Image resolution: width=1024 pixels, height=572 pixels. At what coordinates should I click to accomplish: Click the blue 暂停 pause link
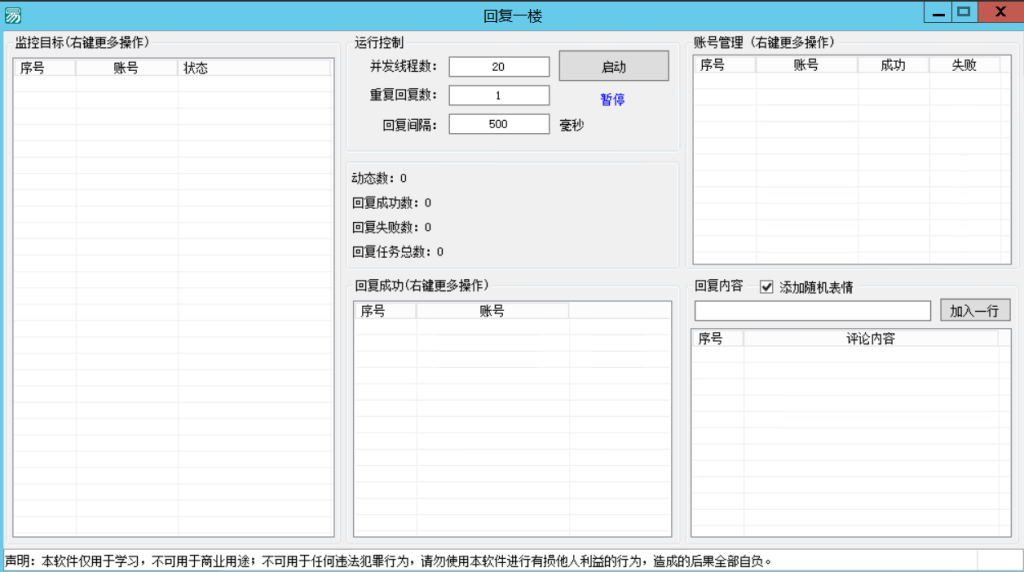612,100
